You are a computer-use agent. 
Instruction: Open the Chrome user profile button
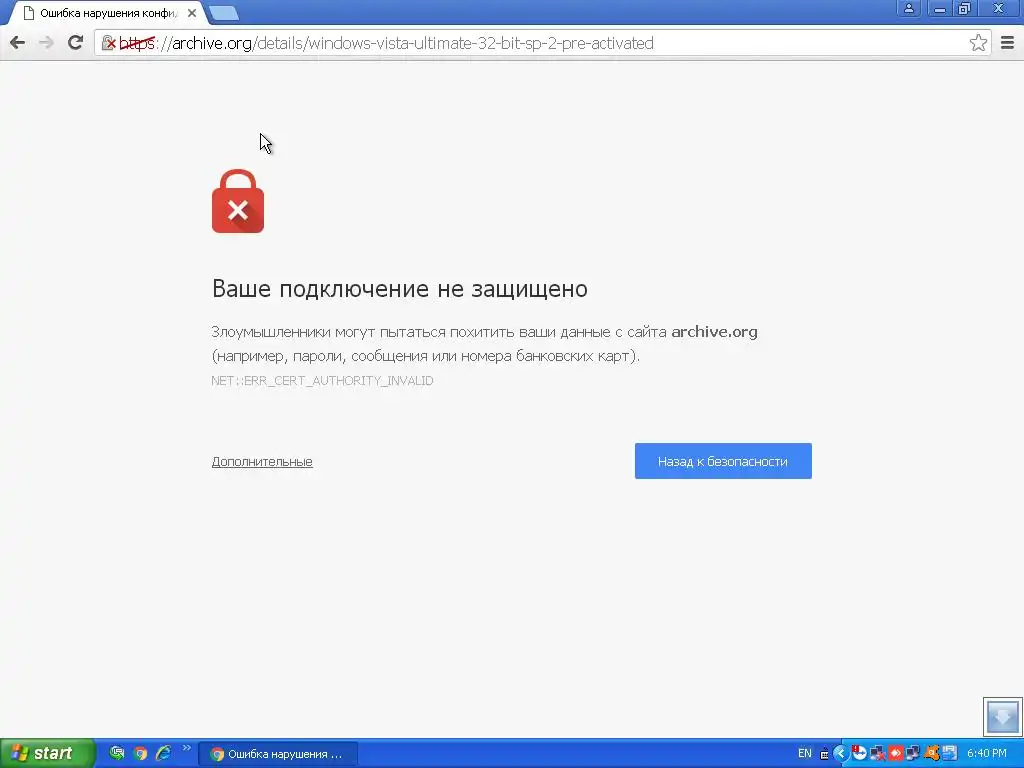(908, 8)
